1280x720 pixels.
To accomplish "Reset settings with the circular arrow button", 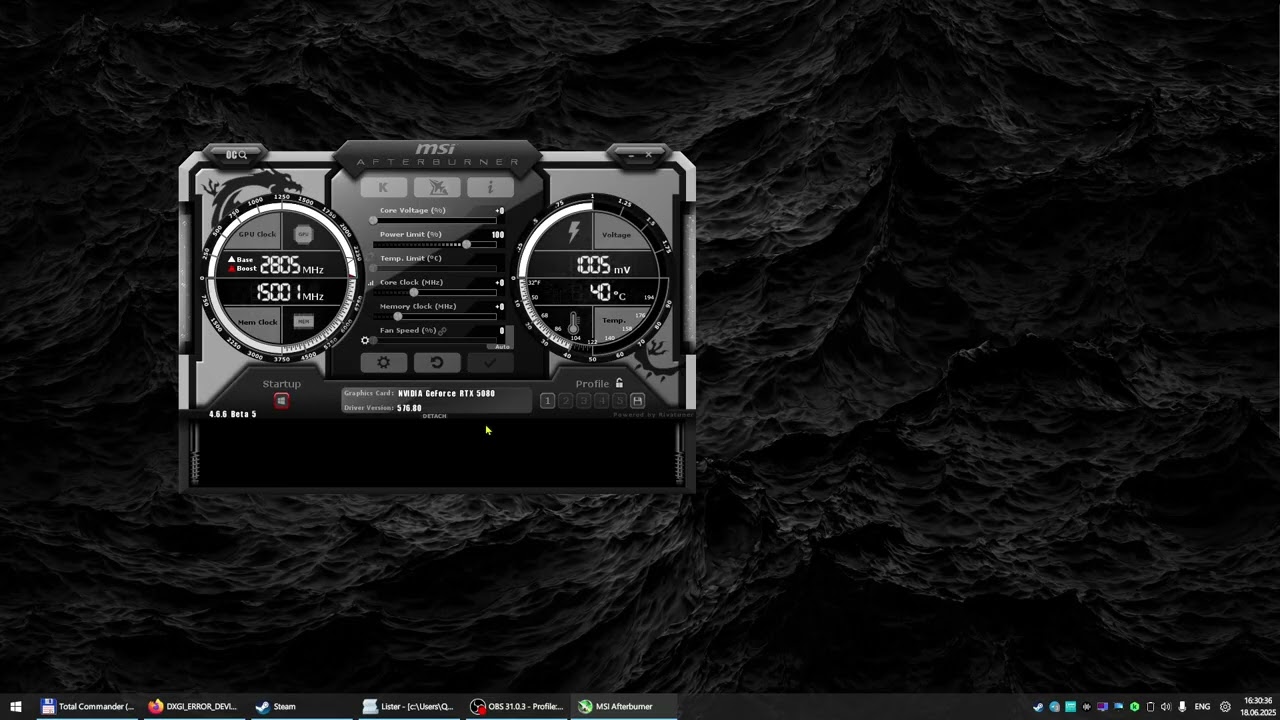I will coord(437,362).
